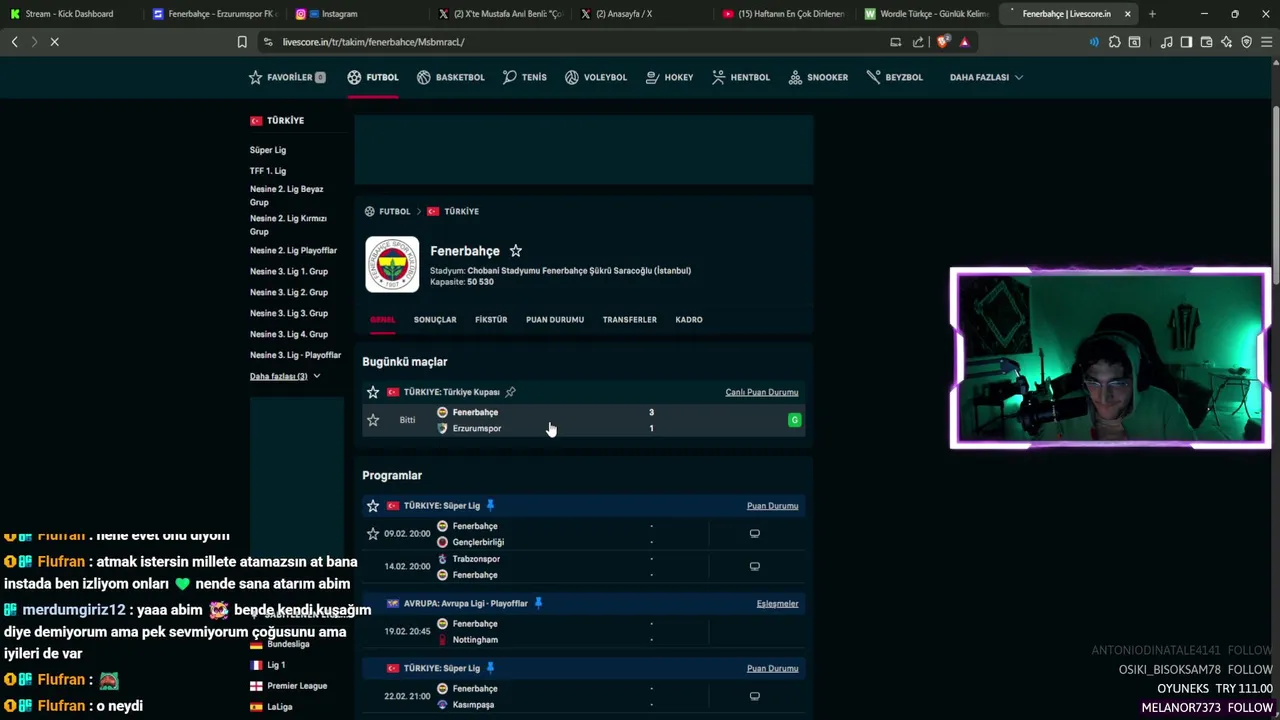Open the Beyzbol sport section
The width and height of the screenshot is (1280, 720).
pos(895,77)
